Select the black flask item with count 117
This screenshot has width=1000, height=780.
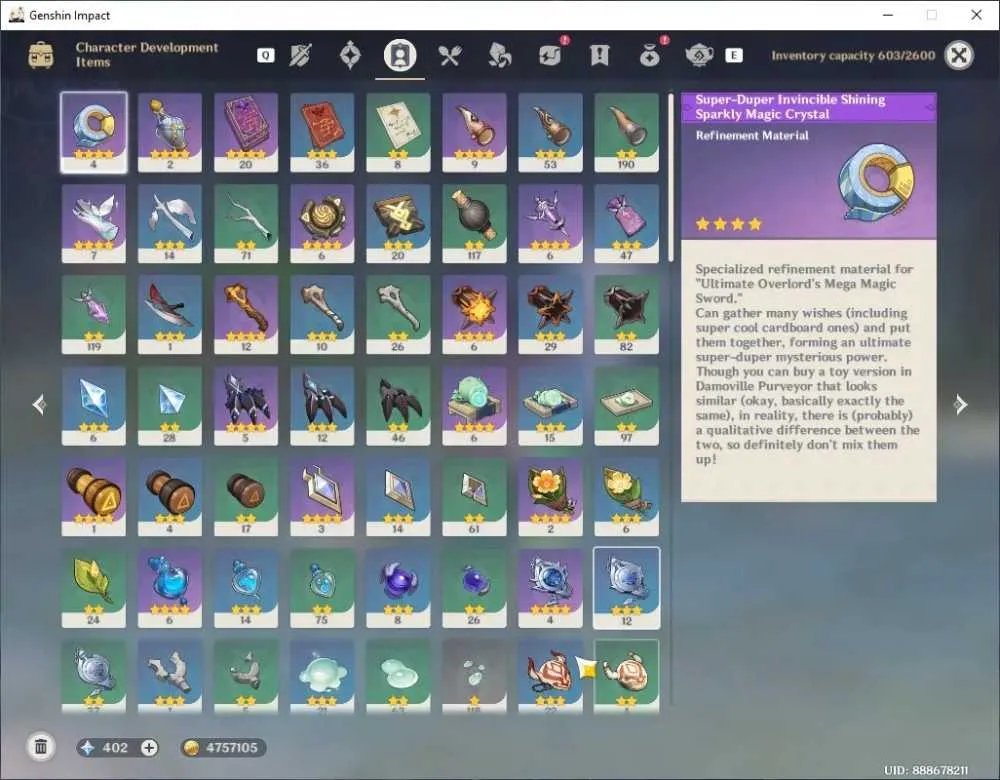[474, 224]
